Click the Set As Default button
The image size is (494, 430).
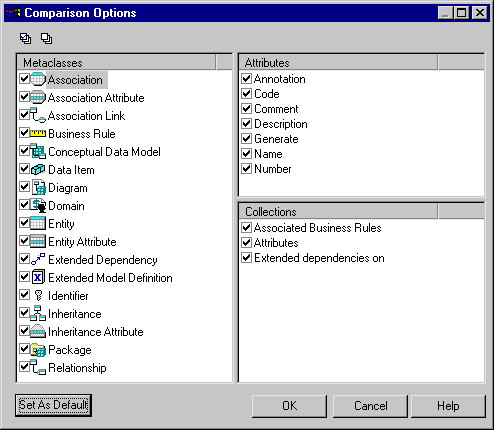[x=53, y=405]
